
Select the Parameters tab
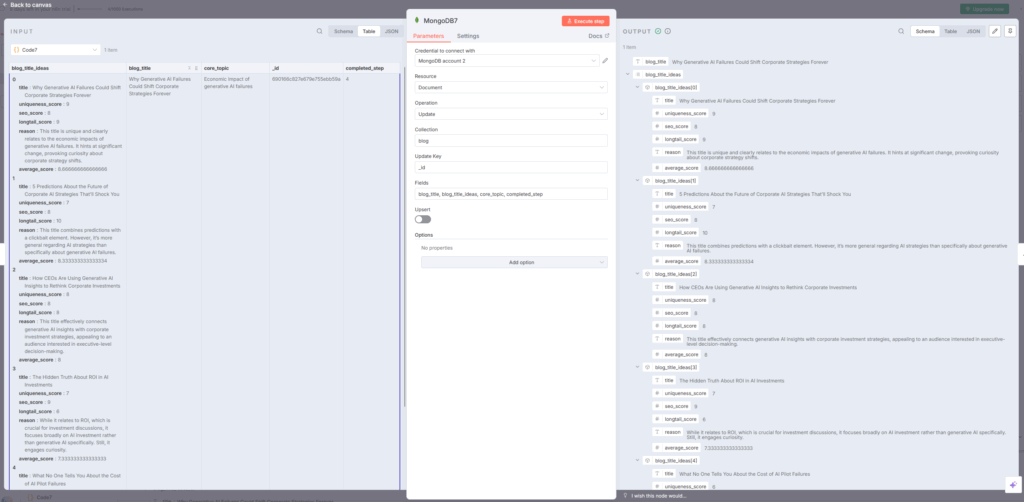tap(429, 35)
